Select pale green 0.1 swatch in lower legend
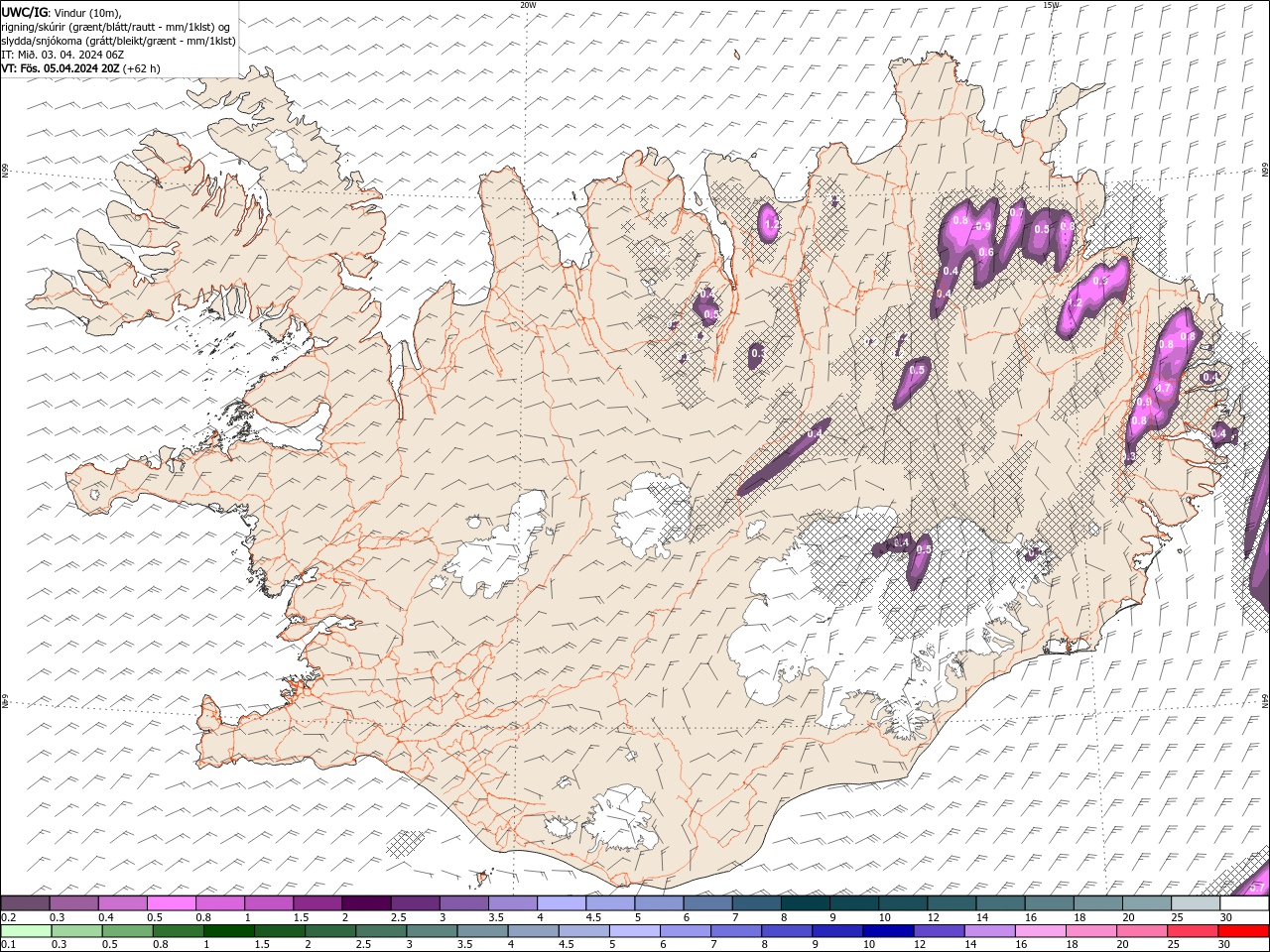Screen dimensions: 1270x952 (x=26, y=931)
